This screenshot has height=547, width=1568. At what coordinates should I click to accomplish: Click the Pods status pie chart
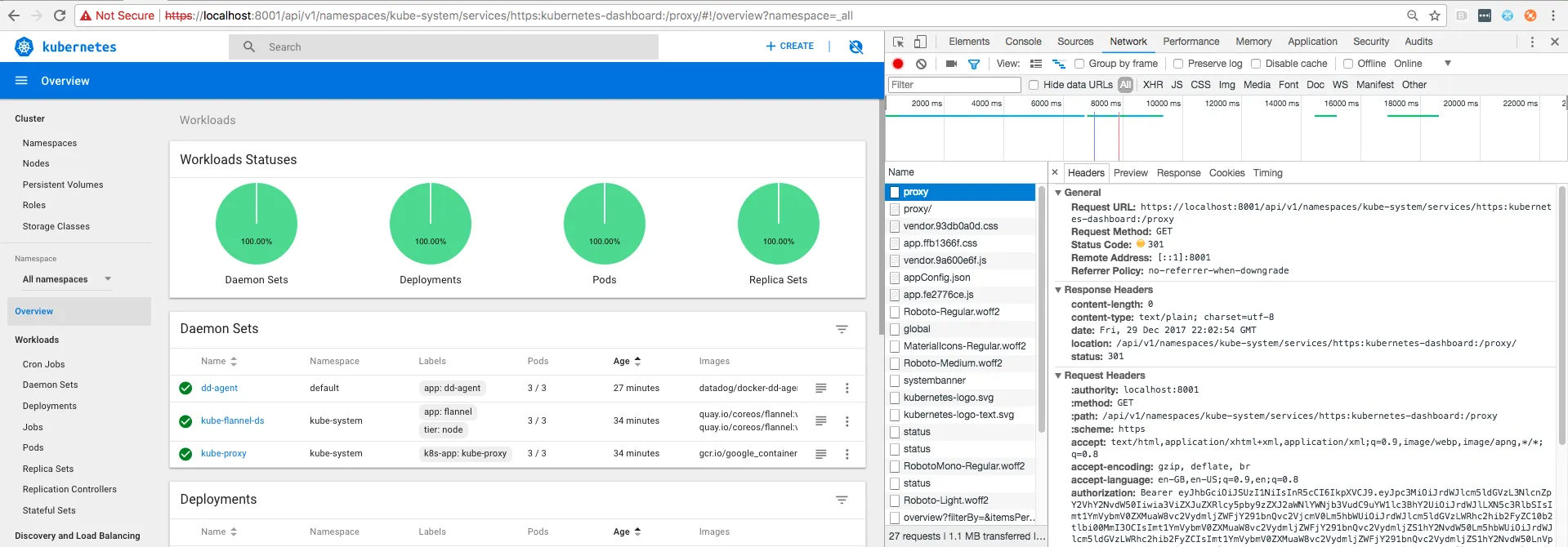[x=605, y=224]
